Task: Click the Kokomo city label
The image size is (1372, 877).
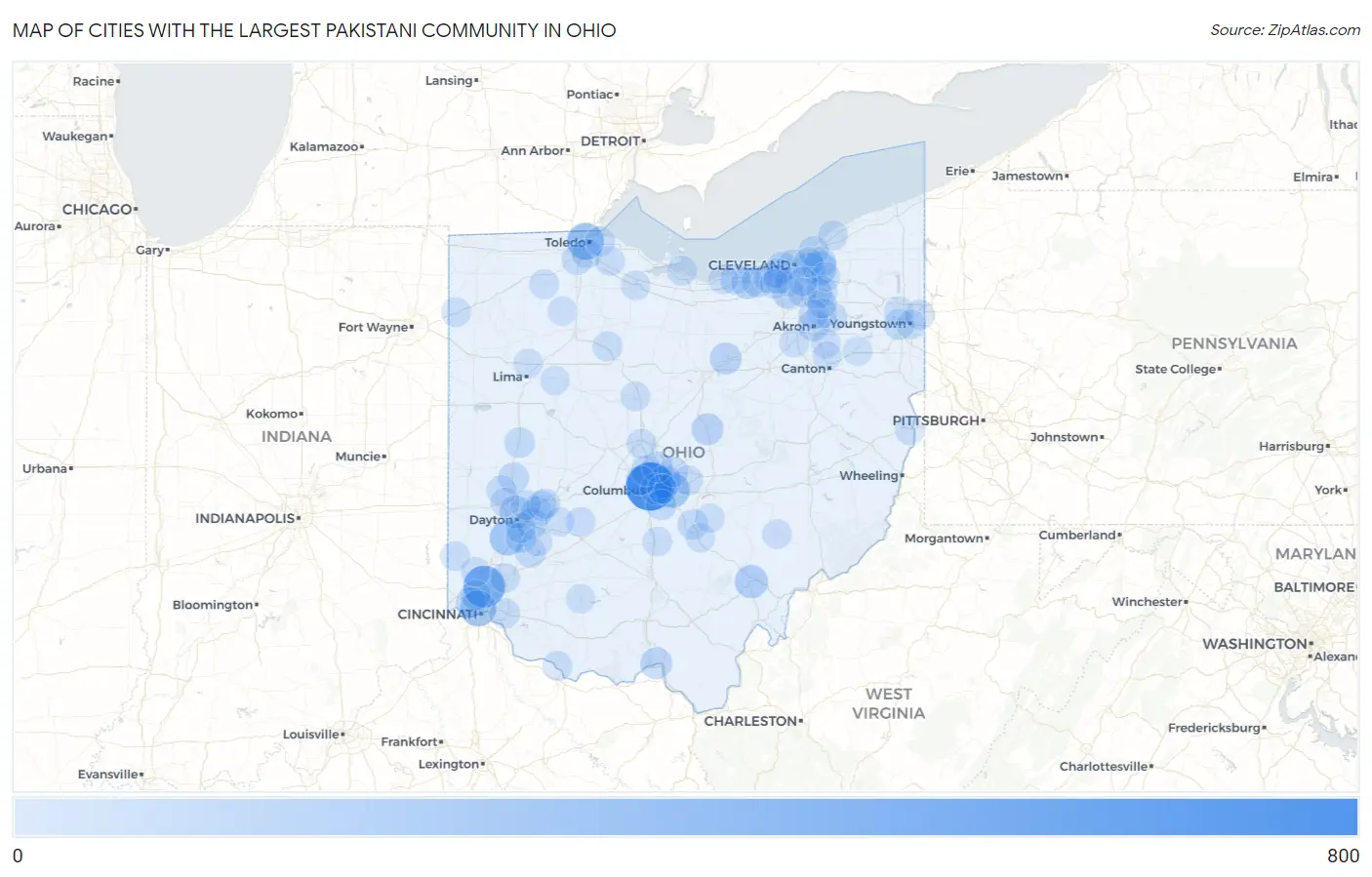Action: click(x=271, y=414)
